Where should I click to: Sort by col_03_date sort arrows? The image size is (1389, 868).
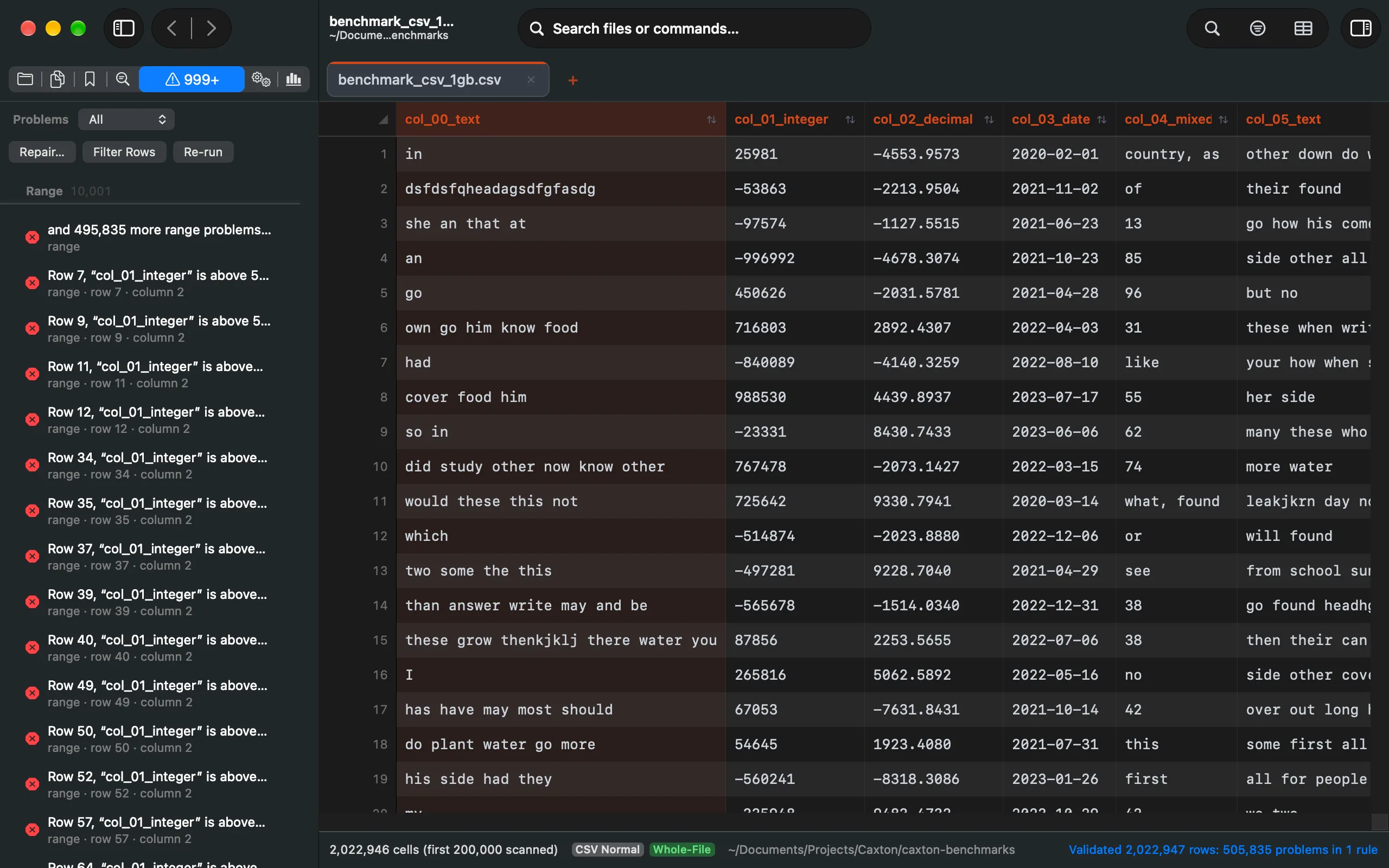pos(1101,119)
